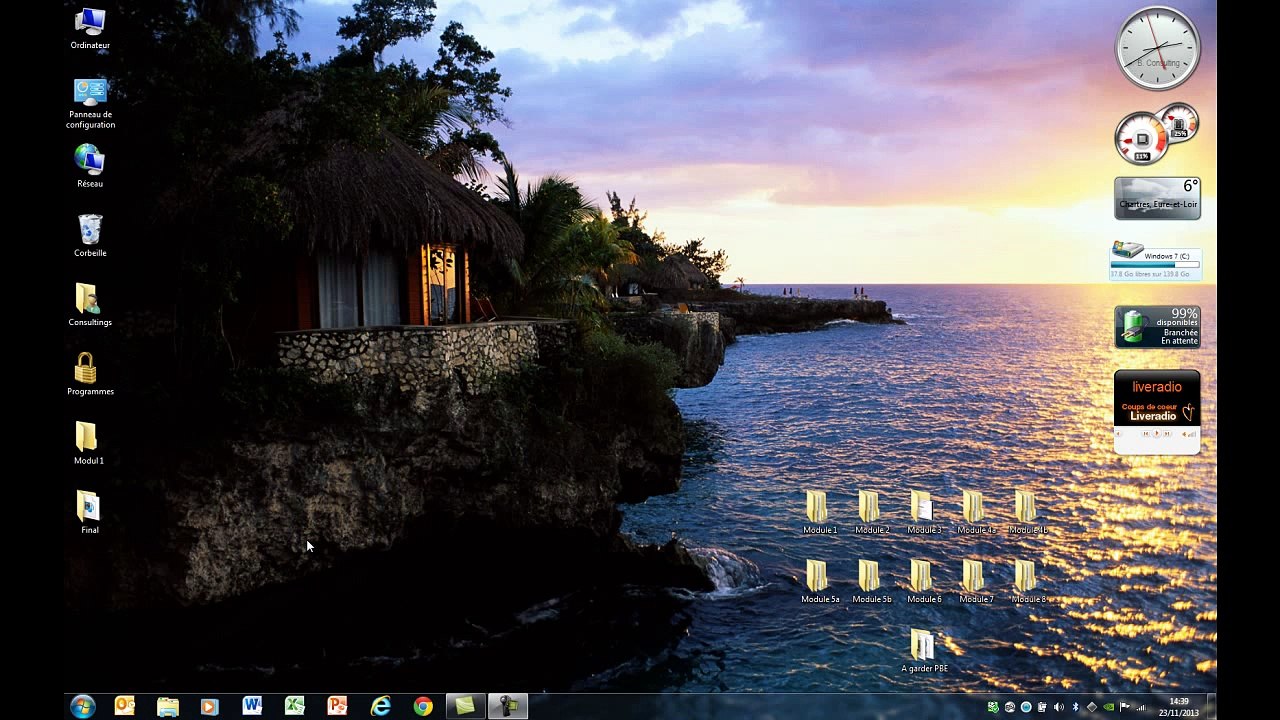
Task: Launch Internet Explorer from the taskbar
Action: point(380,706)
